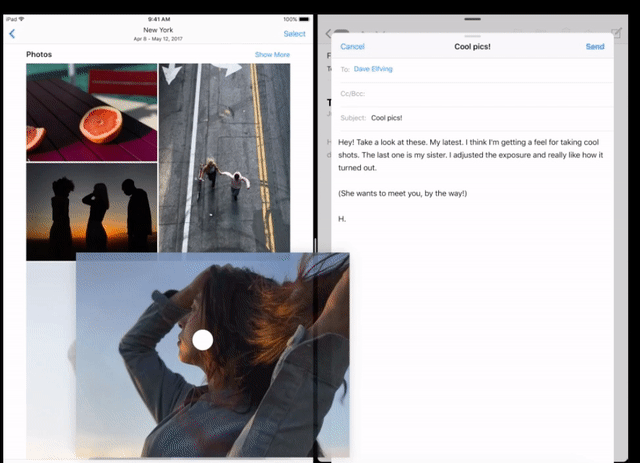Tap the Cc/Bcc field
The image size is (640, 463).
[x=472, y=94]
